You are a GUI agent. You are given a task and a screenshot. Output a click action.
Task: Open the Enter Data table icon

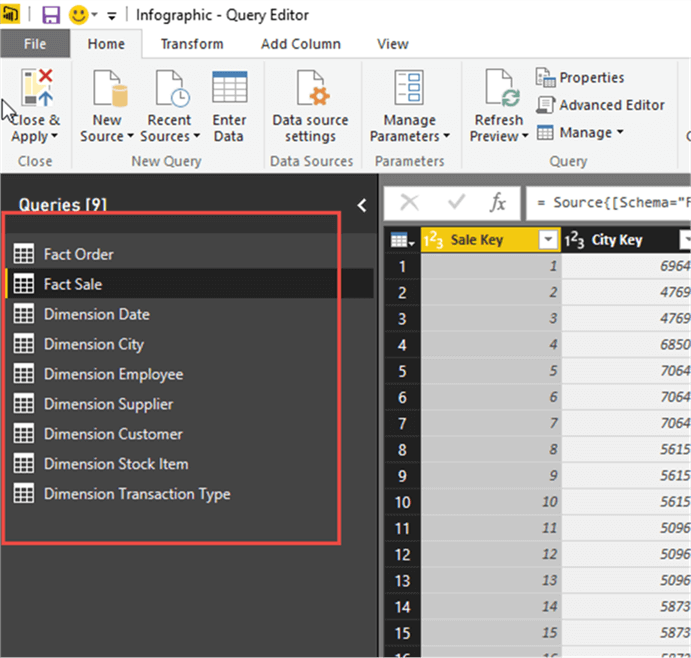click(230, 87)
